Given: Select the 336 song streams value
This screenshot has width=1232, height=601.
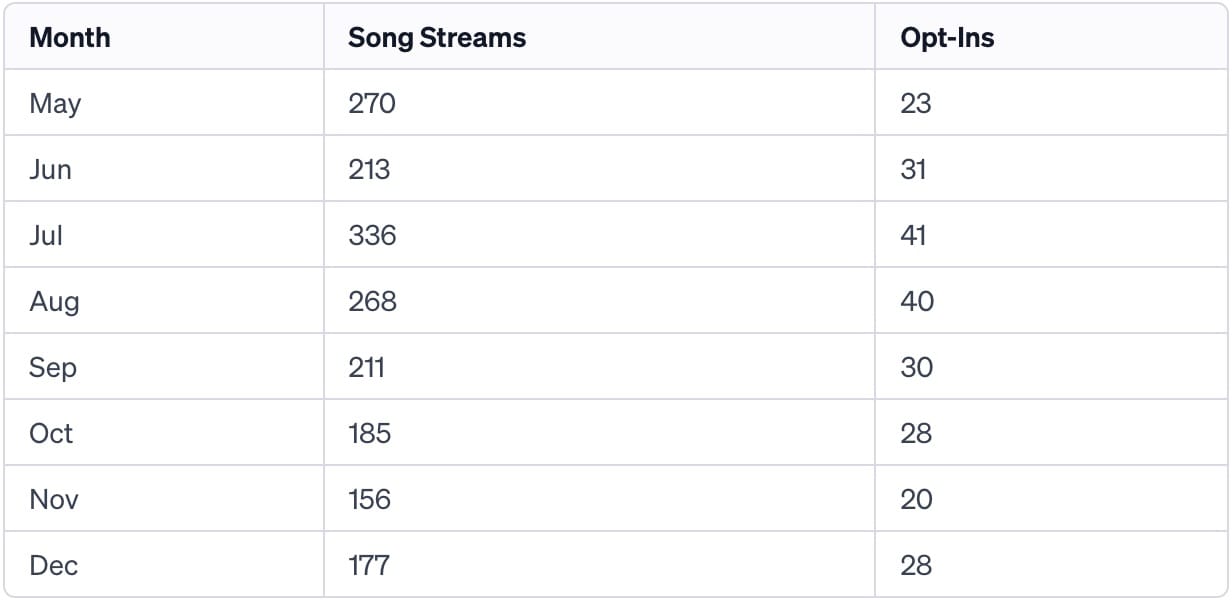Looking at the screenshot, I should click(372, 235).
